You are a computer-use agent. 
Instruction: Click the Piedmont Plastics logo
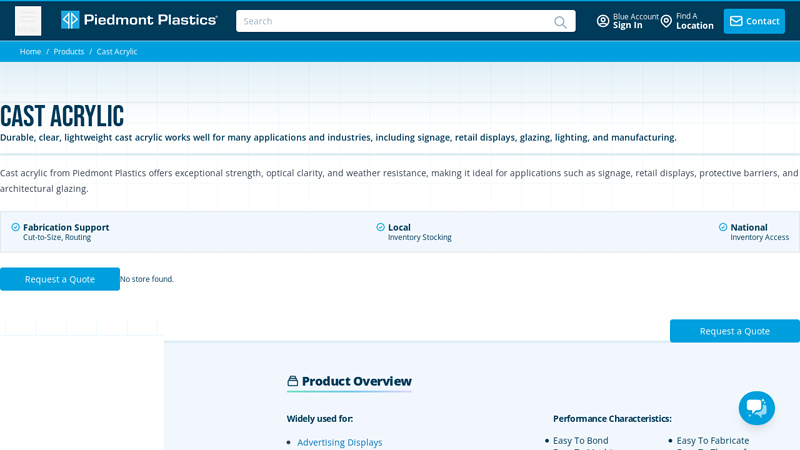tap(139, 20)
